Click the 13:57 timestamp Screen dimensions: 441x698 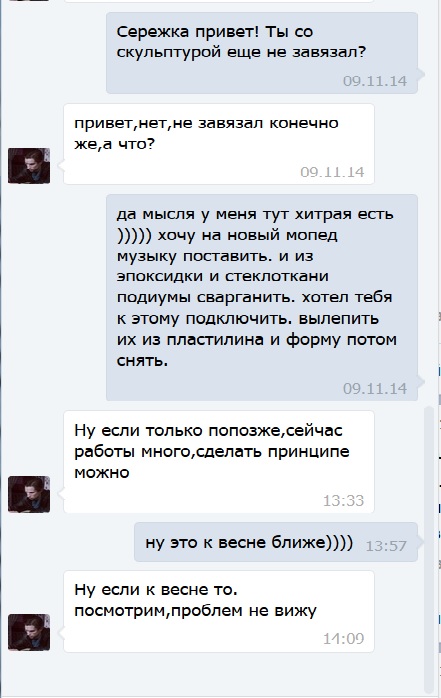point(386,546)
